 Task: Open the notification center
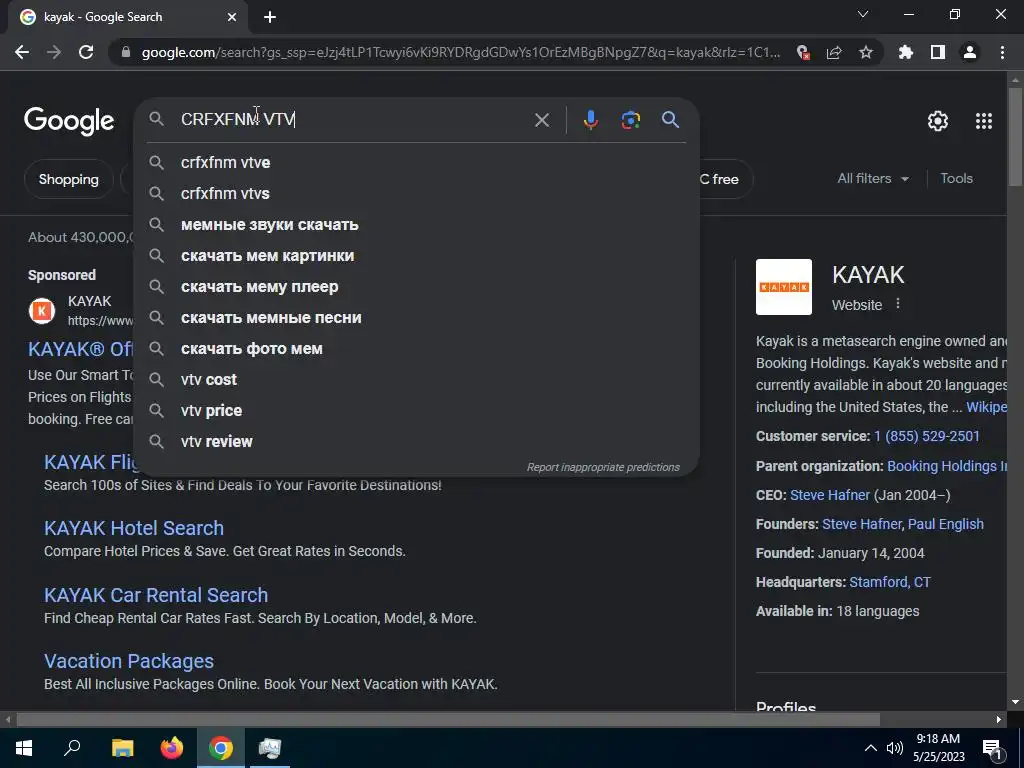993,748
